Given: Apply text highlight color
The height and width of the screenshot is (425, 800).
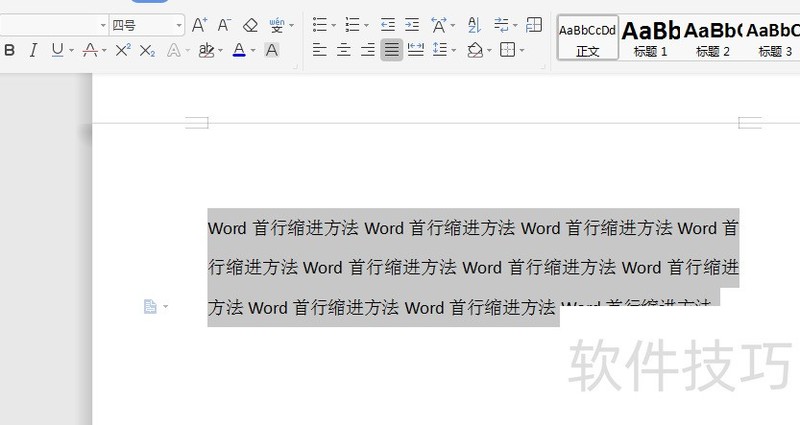Looking at the screenshot, I should point(206,50).
